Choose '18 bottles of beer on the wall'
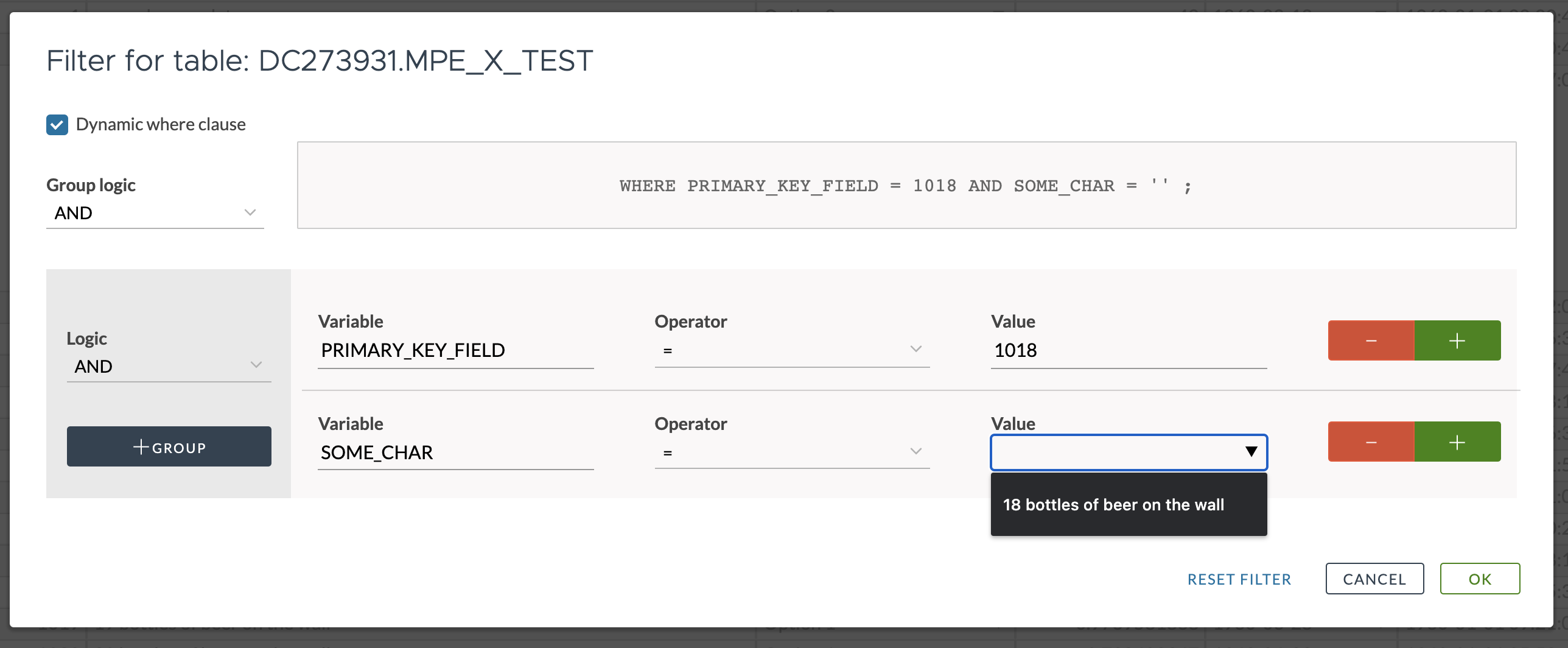 1113,505
